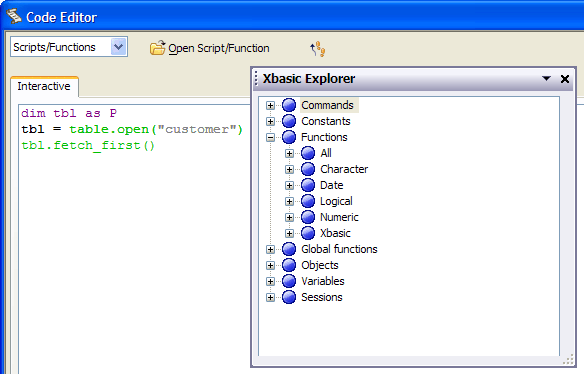The image size is (584, 374).
Task: Open the Scripts/Functions dropdown
Action: (118, 47)
